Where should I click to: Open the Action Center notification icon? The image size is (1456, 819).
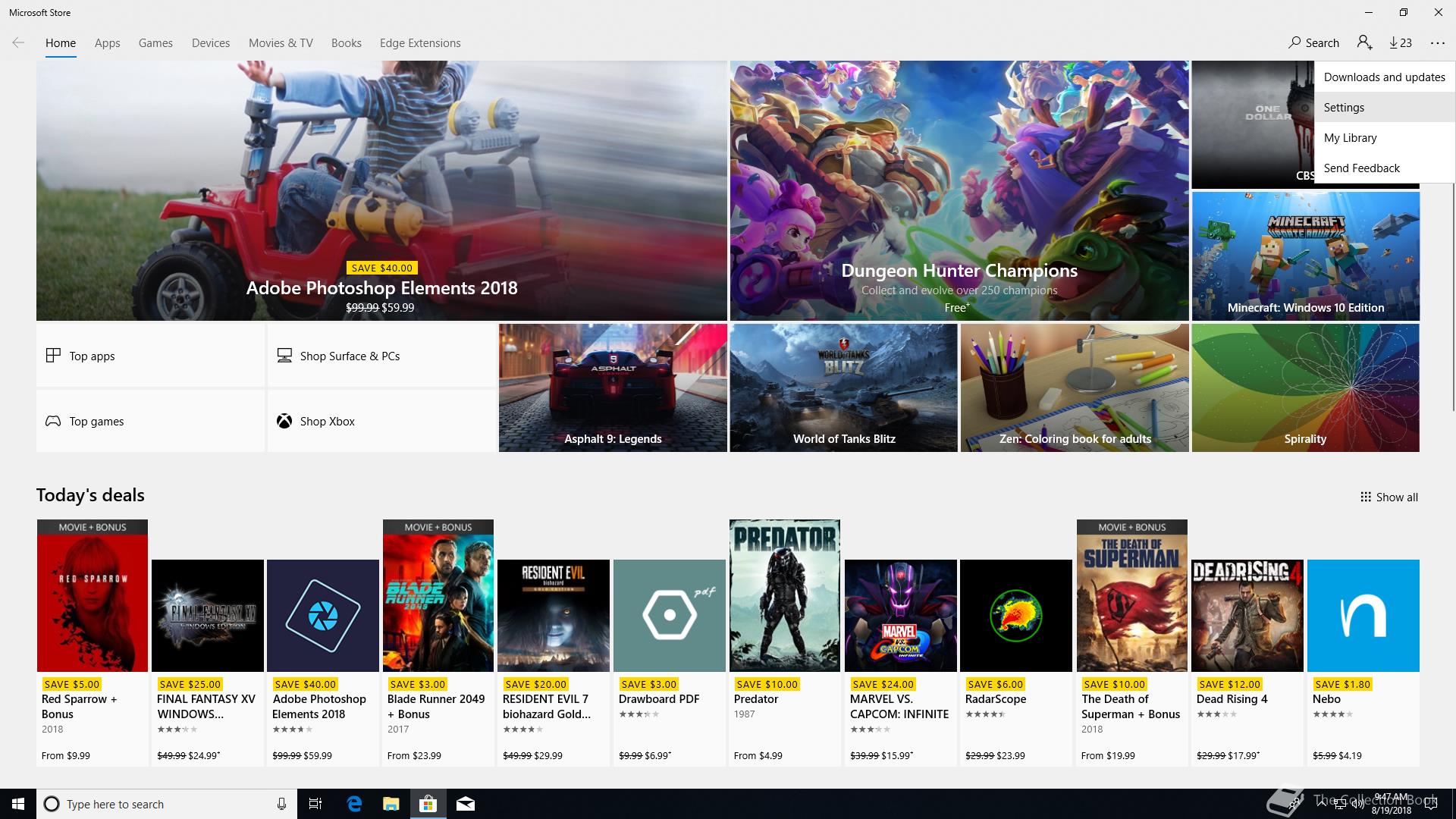click(1431, 804)
